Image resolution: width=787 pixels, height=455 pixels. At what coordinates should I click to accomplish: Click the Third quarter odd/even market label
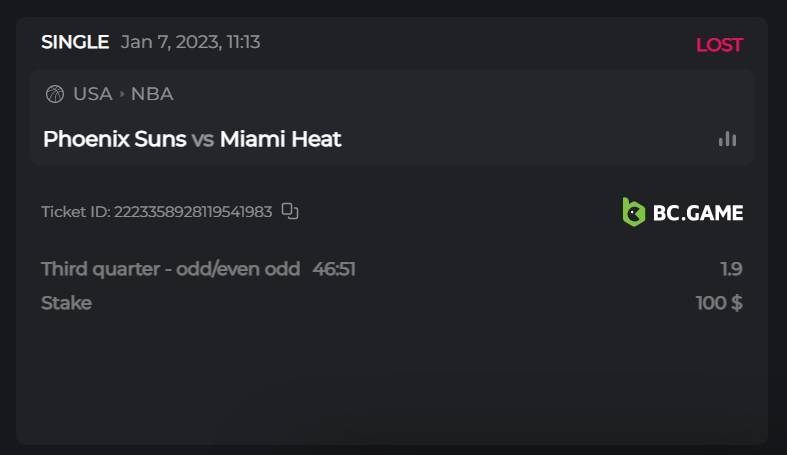pos(170,269)
